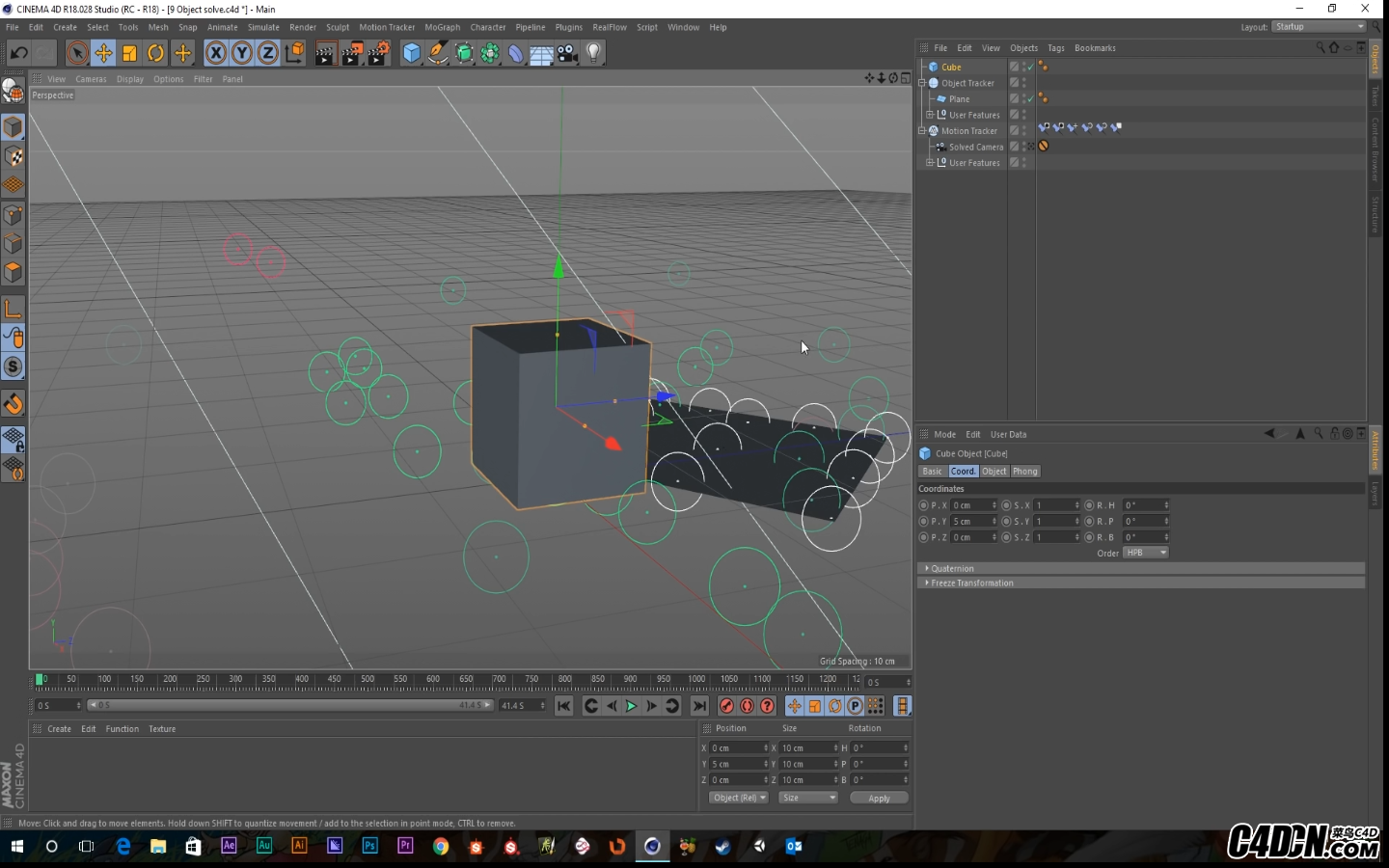The height and width of the screenshot is (868, 1389).
Task: Expand Freeze Transformation section
Action: 1141,583
